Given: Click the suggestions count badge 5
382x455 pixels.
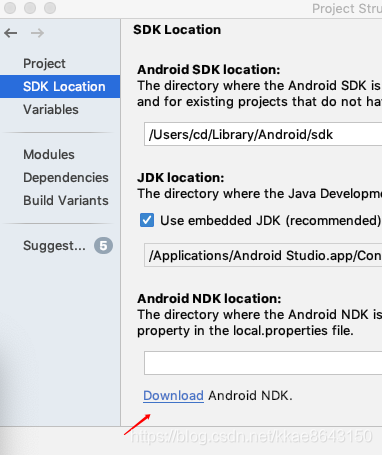Looking at the screenshot, I should coord(103,246).
